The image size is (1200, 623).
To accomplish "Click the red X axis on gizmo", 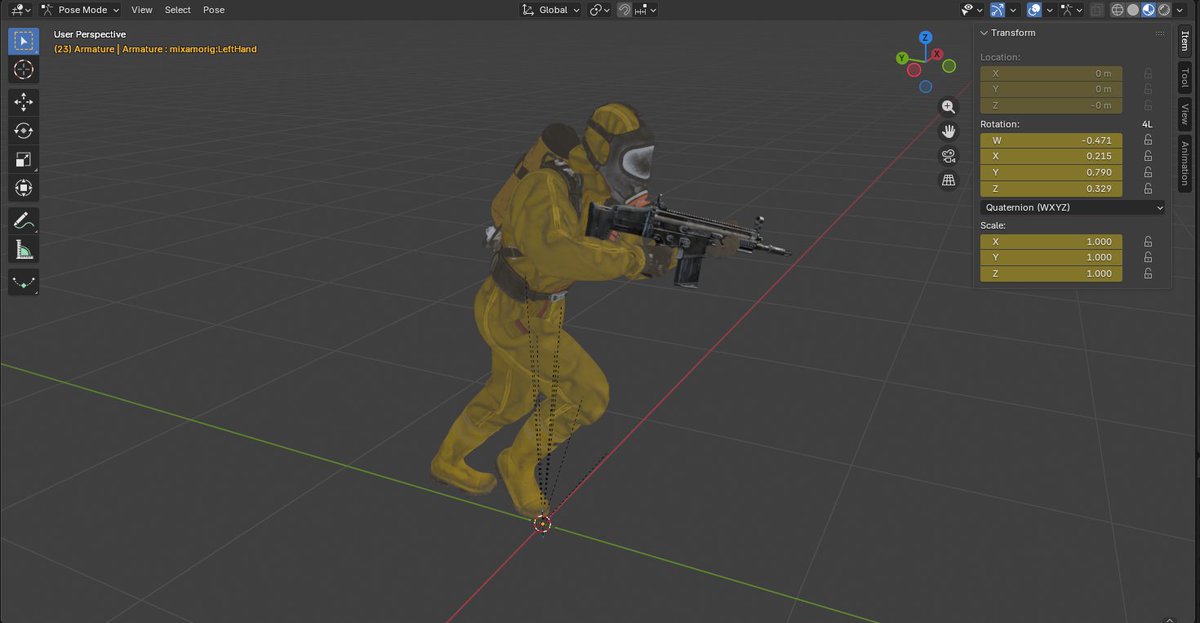I will coord(937,54).
